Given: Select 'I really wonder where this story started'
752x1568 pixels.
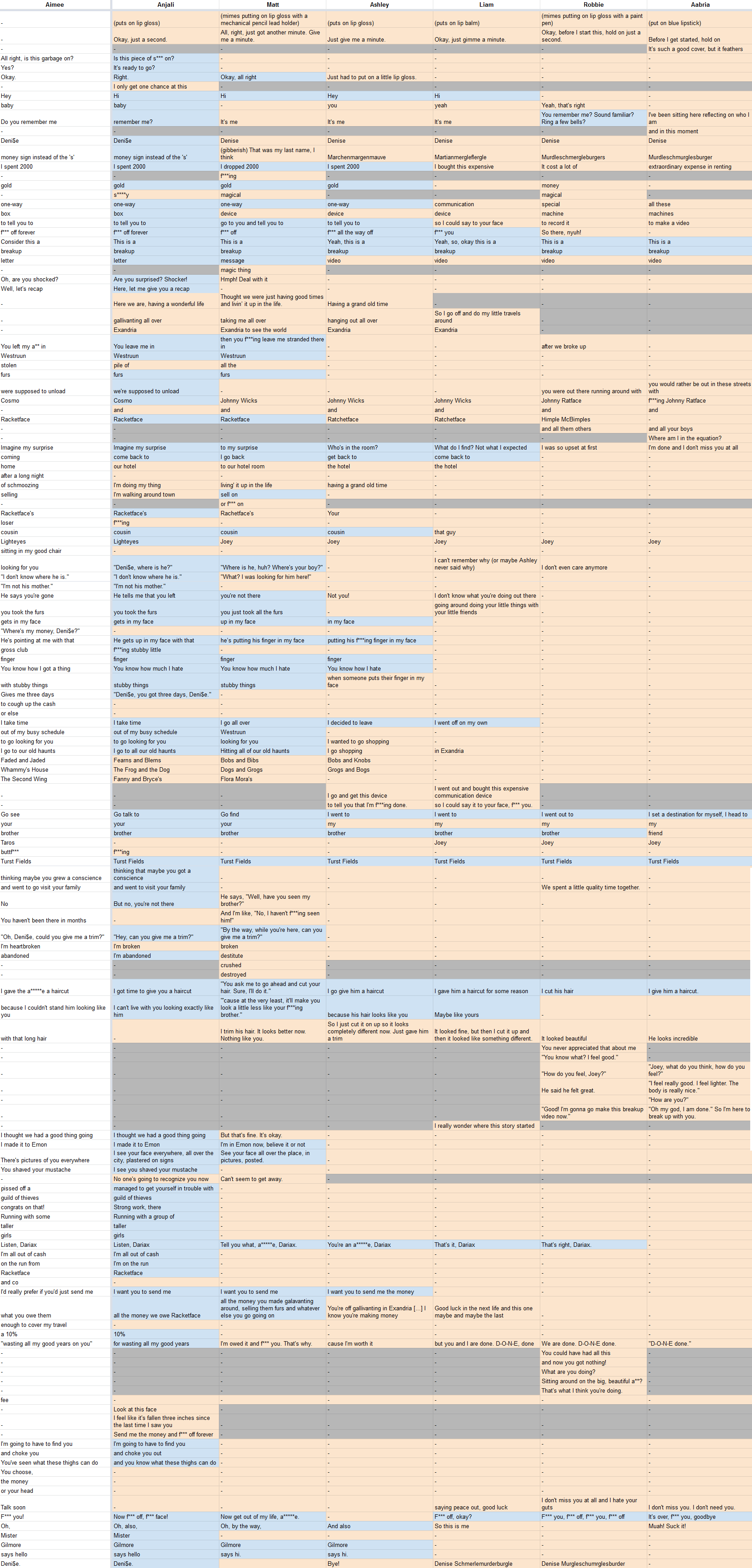Looking at the screenshot, I should tap(487, 1126).
